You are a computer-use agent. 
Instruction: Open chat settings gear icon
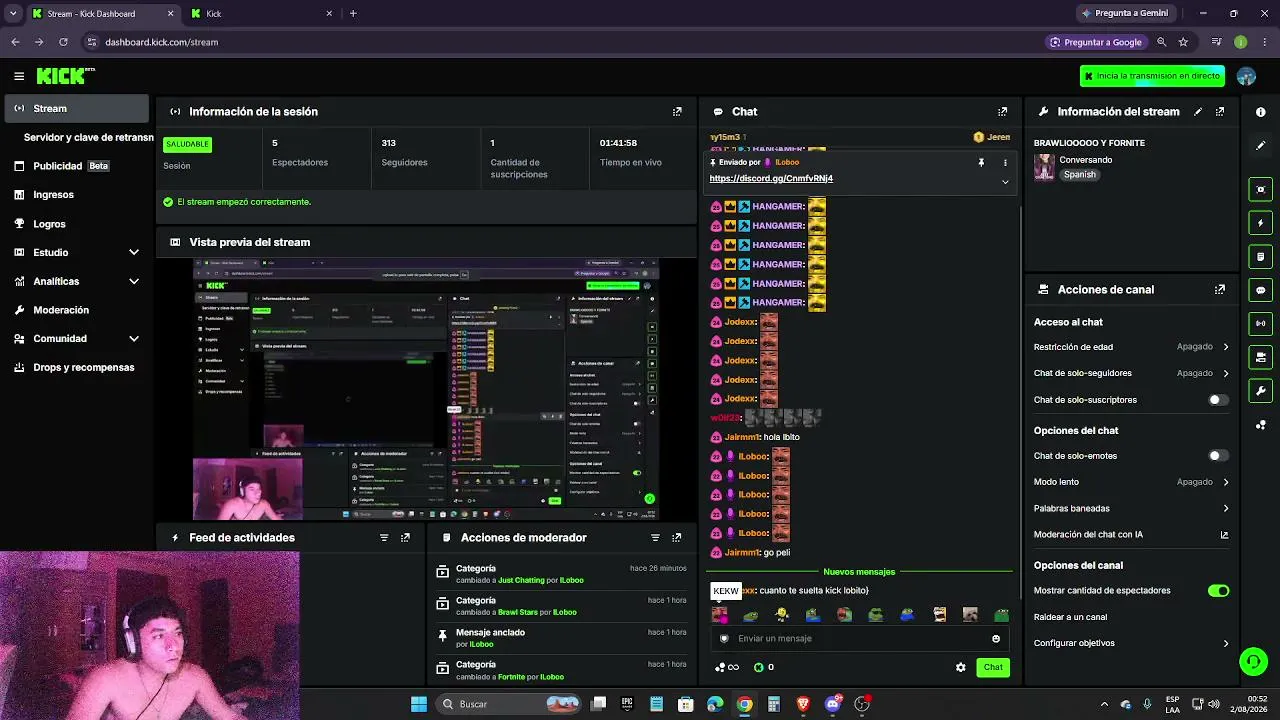961,667
